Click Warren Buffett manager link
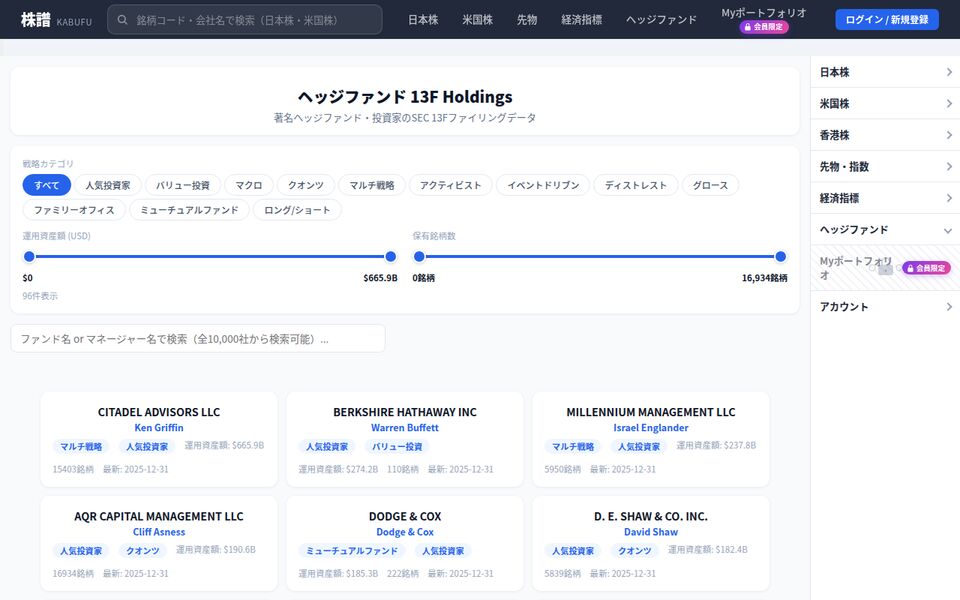This screenshot has width=960, height=600. click(405, 427)
